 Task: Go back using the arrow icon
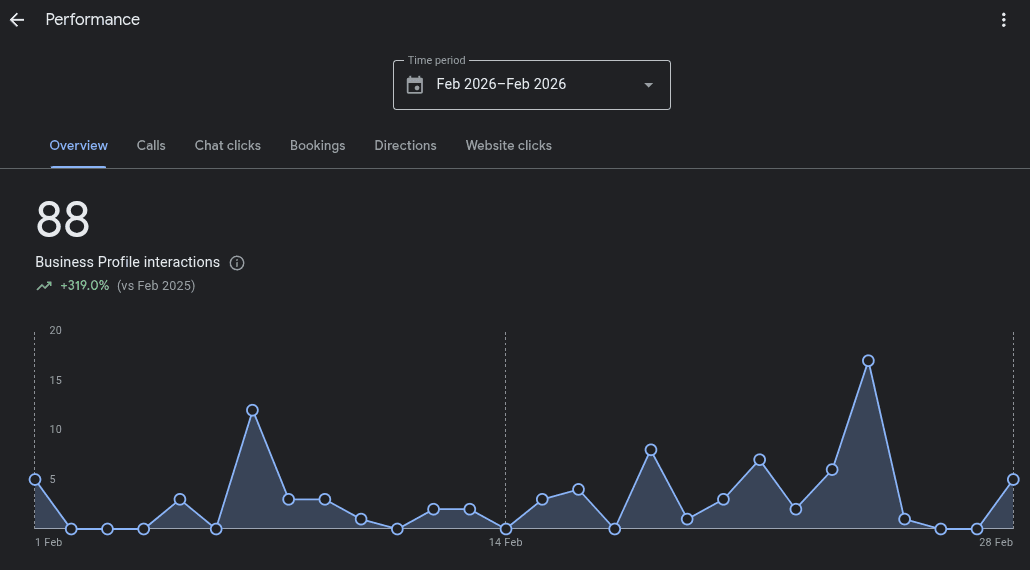coord(17,20)
